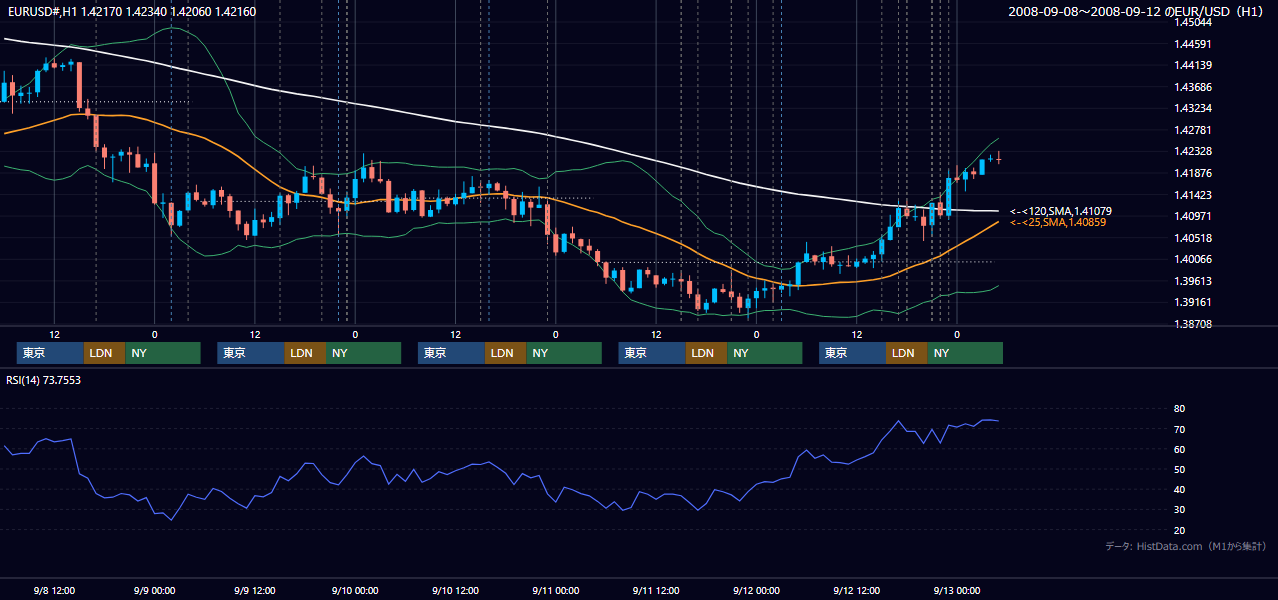
Task: Click price axis value 1.41876
Action: tap(1193, 173)
